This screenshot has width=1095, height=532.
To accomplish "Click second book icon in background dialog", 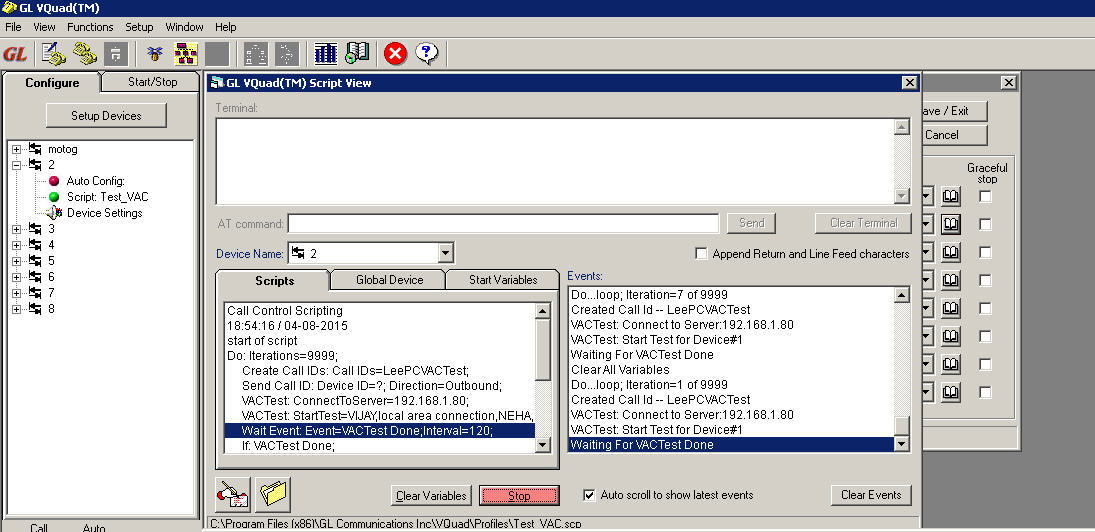I will 950,224.
